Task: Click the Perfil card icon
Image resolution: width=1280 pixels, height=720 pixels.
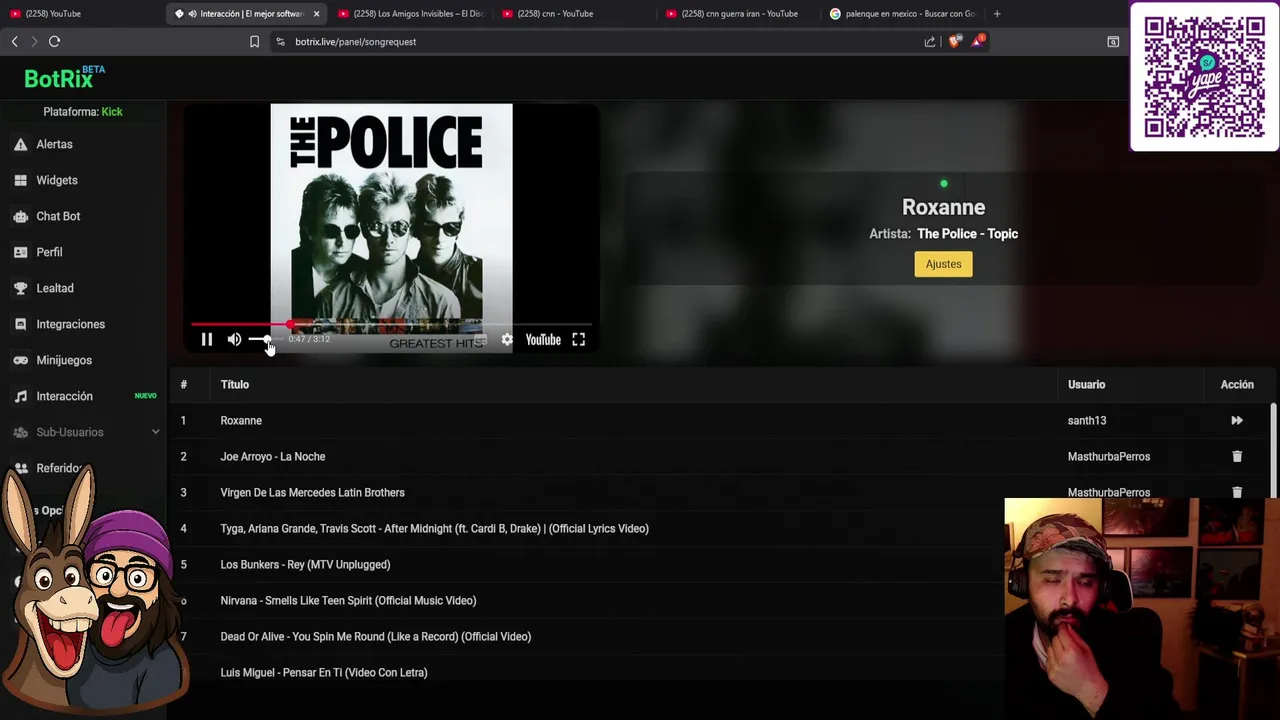Action: click(20, 252)
